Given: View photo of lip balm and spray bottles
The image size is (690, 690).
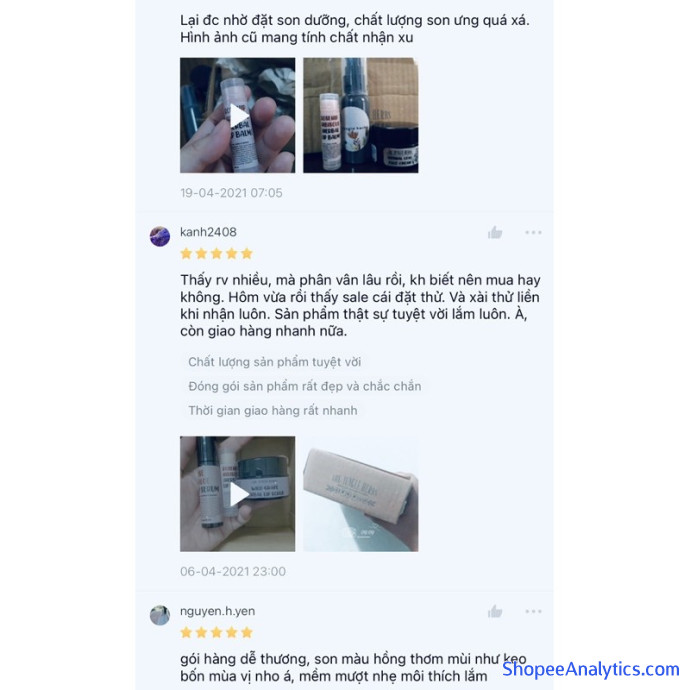Looking at the screenshot, I should [361, 115].
